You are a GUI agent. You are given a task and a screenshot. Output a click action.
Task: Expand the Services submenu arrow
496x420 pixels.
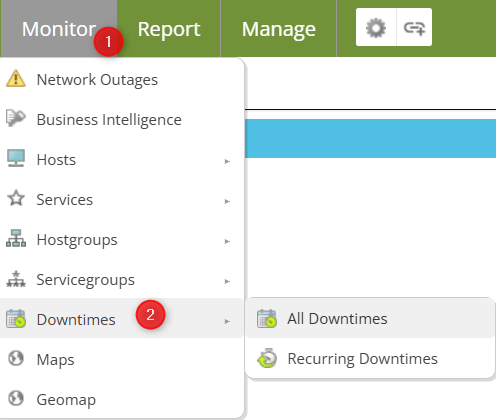[227, 201]
